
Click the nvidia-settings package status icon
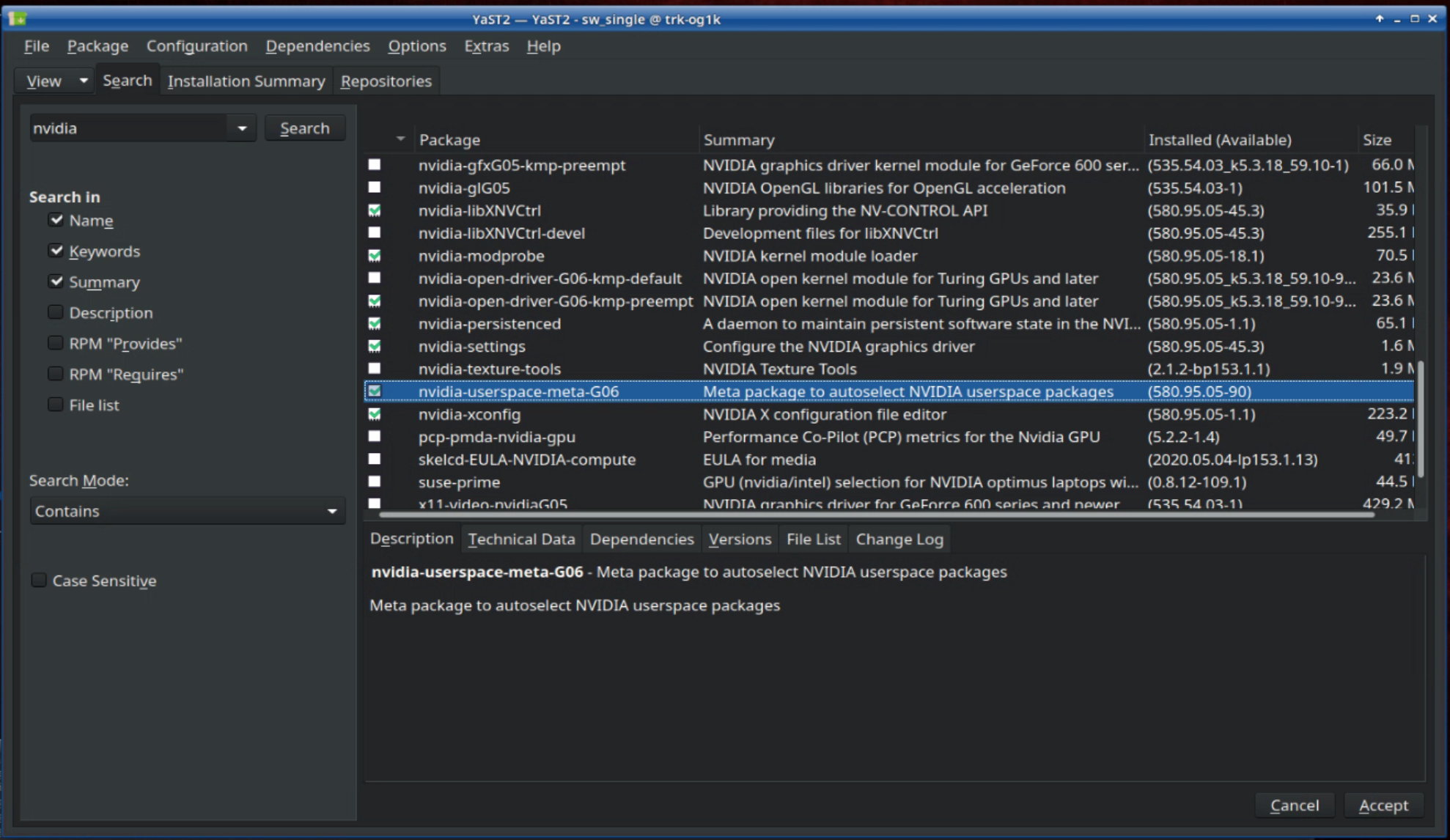pos(375,346)
